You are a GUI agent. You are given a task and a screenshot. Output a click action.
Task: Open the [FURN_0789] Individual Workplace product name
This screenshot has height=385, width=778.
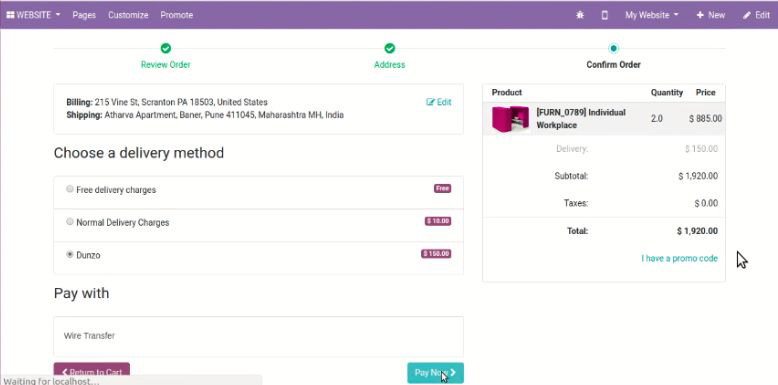(x=581, y=119)
